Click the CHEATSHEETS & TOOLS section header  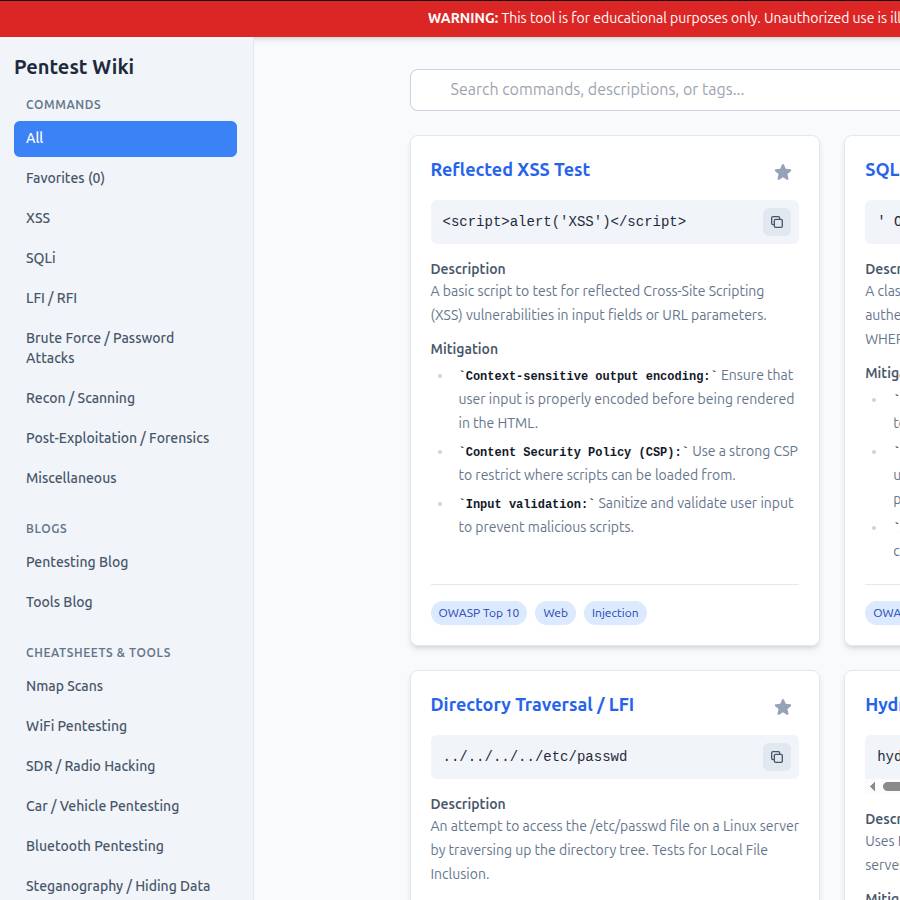tap(99, 653)
